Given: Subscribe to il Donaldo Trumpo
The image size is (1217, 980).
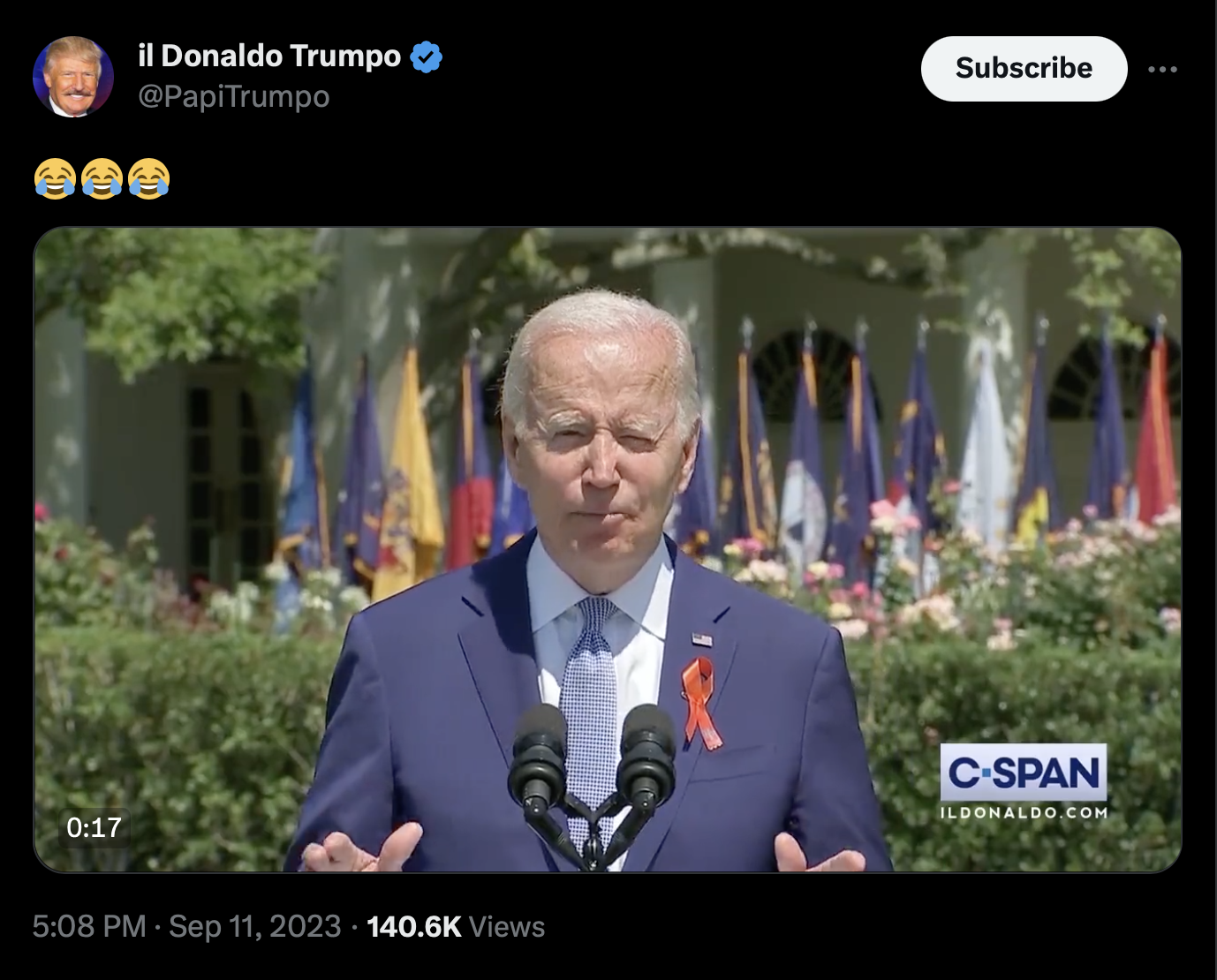Looking at the screenshot, I should click(x=1024, y=68).
